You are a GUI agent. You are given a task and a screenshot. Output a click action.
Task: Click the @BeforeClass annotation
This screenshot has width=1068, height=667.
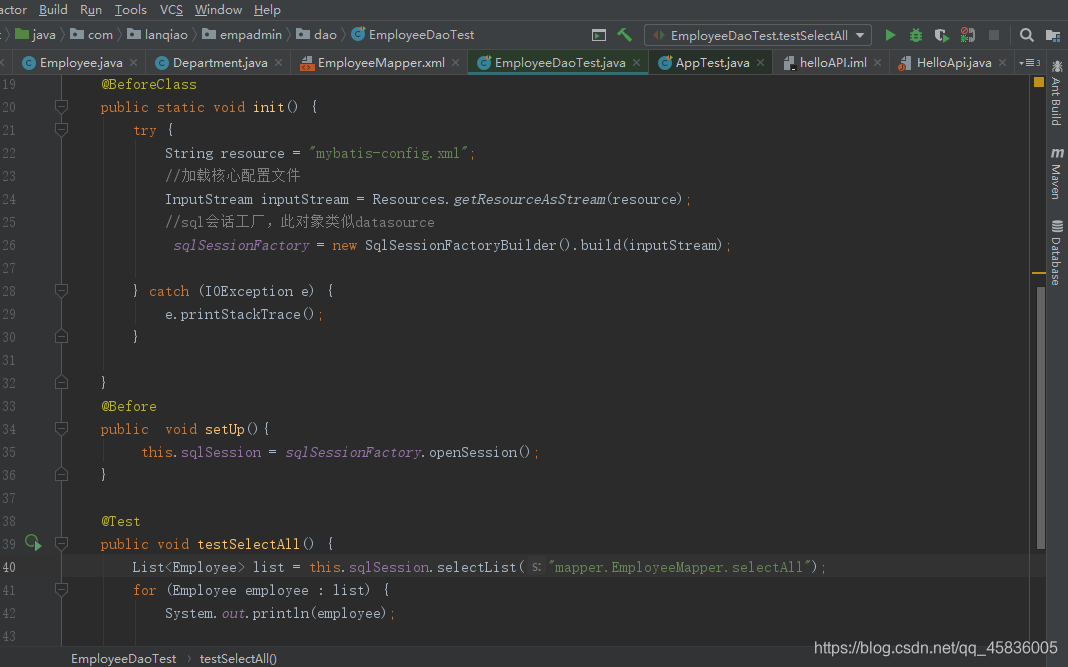point(148,84)
